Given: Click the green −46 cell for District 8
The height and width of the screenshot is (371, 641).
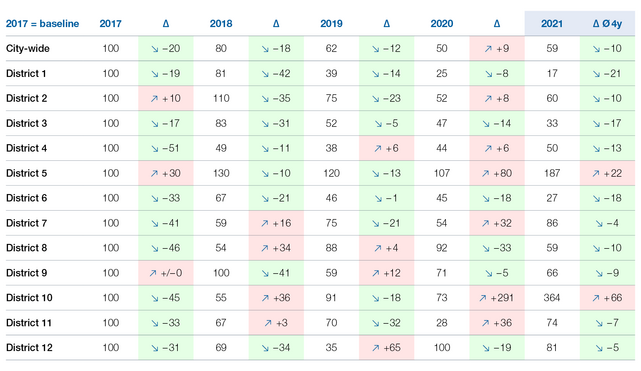Looking at the screenshot, I should [x=166, y=248].
